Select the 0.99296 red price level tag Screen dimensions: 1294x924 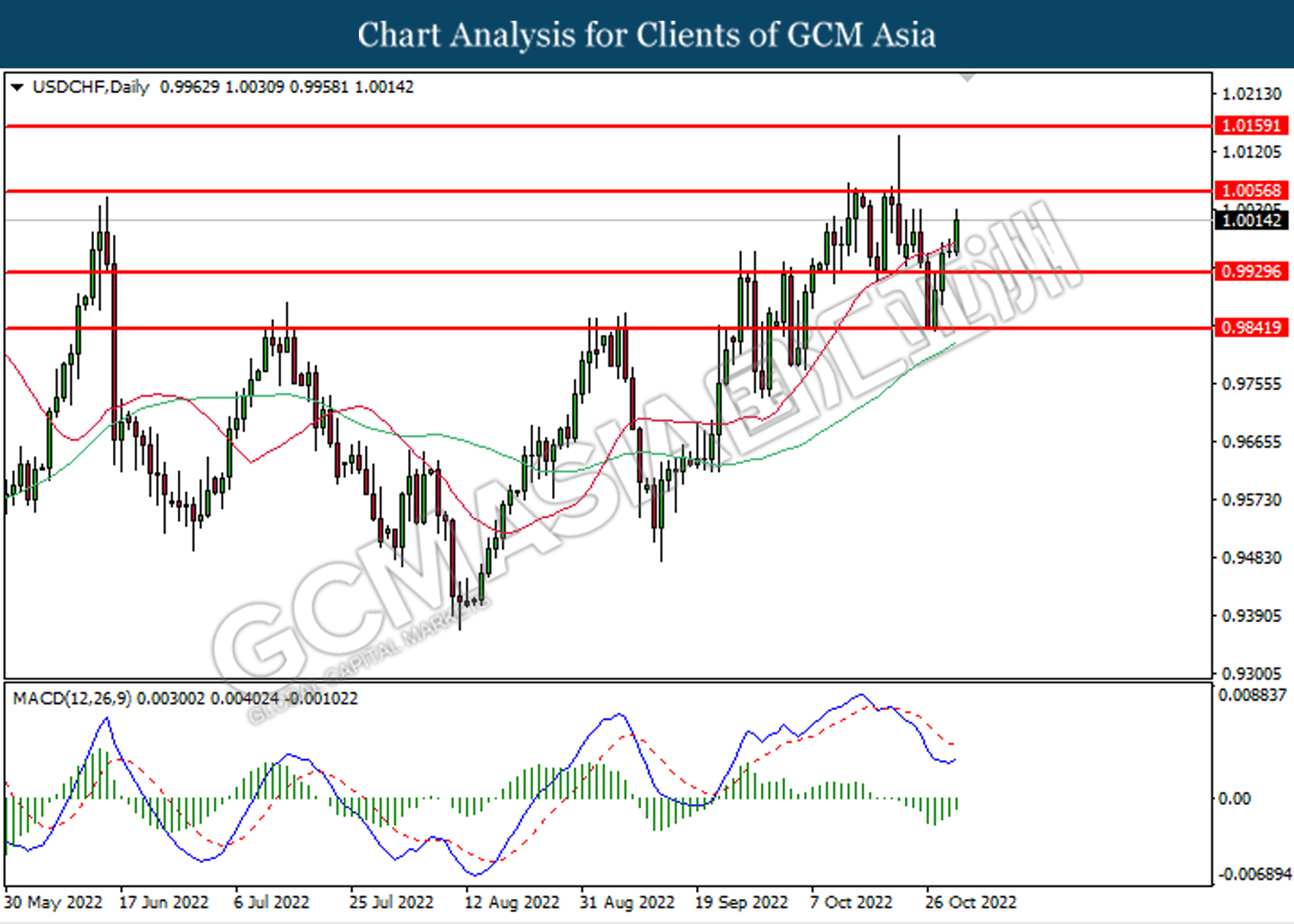tap(1252, 272)
